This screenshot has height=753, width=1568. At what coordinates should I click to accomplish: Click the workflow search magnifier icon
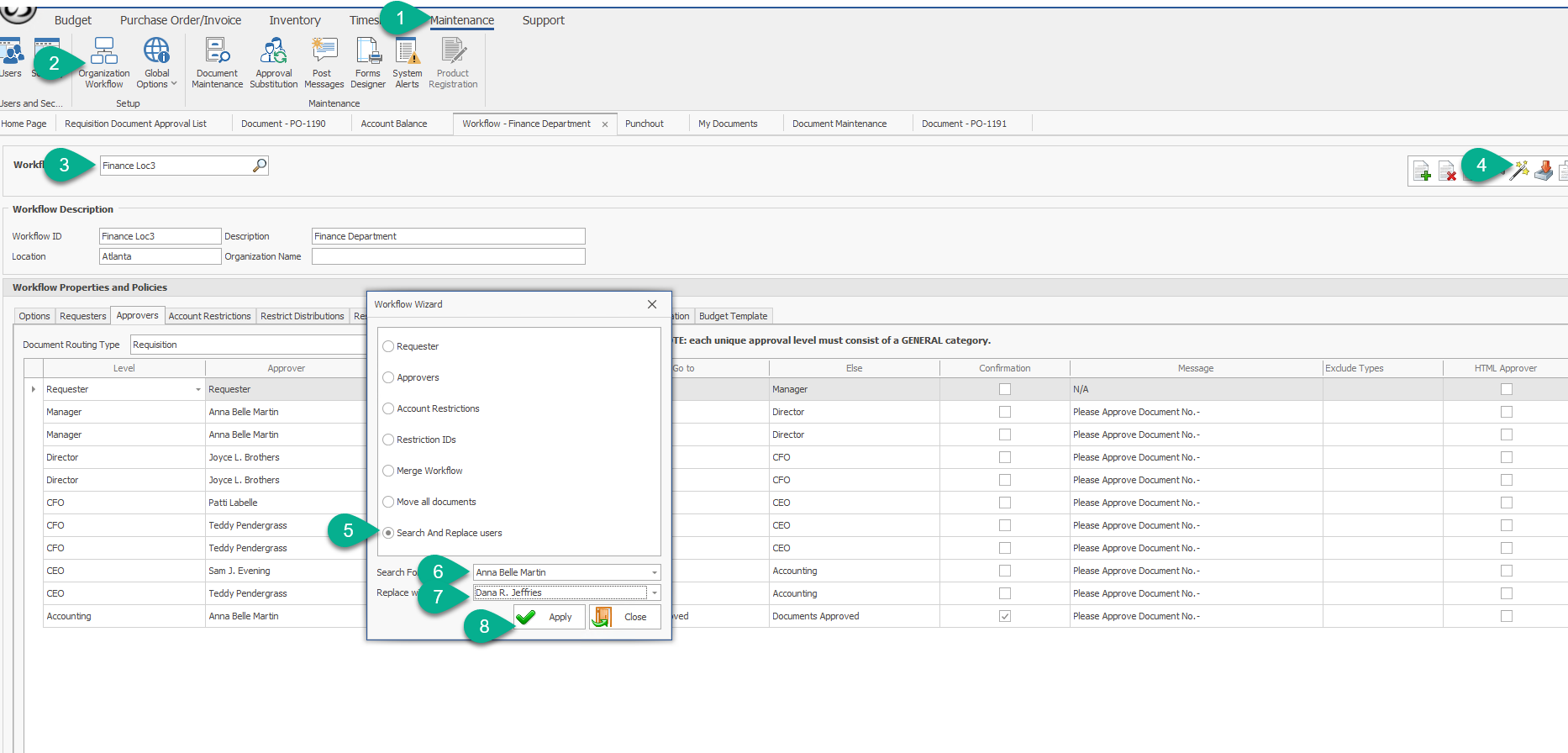260,166
